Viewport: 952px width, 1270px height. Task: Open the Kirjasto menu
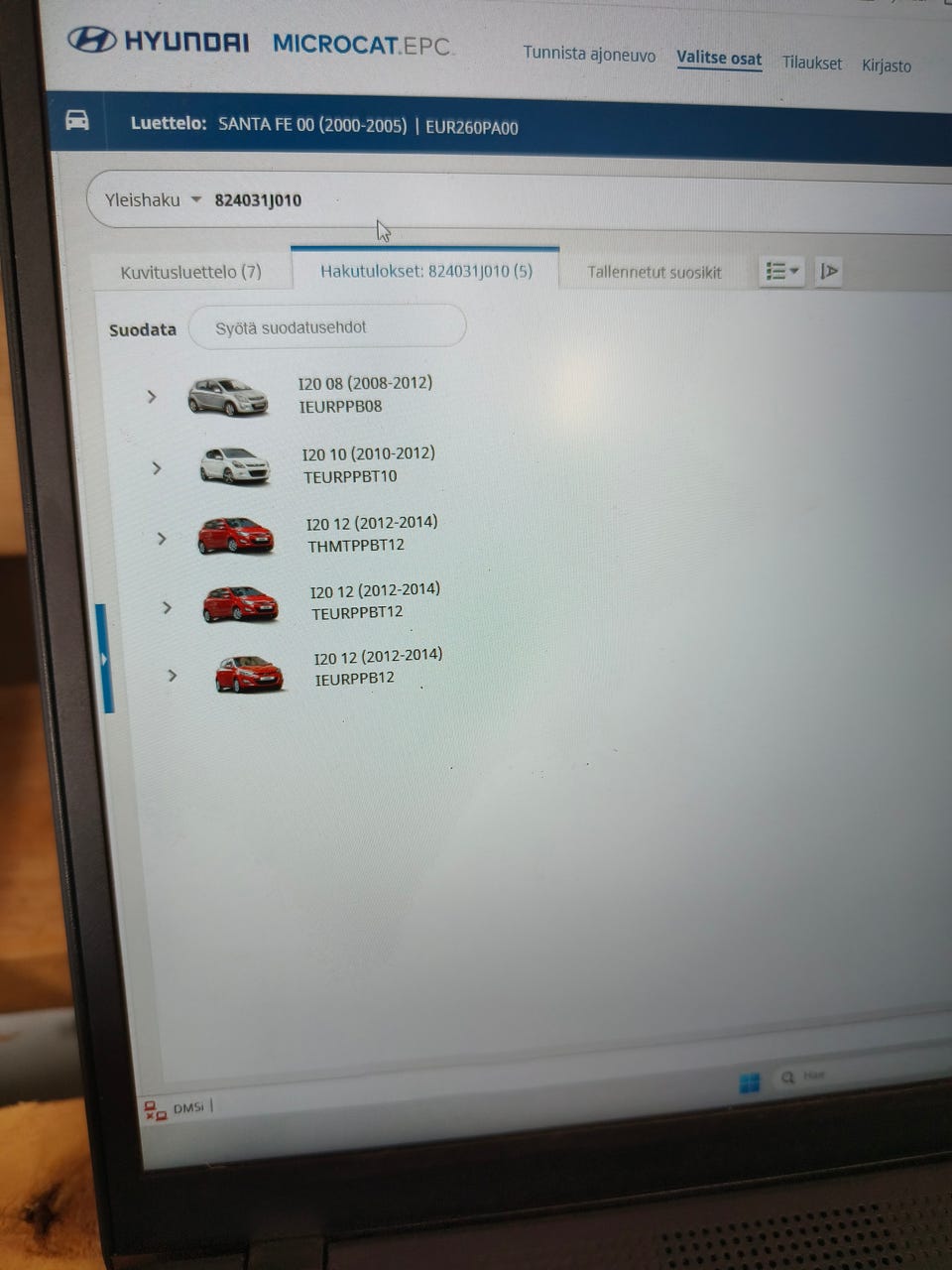click(886, 65)
